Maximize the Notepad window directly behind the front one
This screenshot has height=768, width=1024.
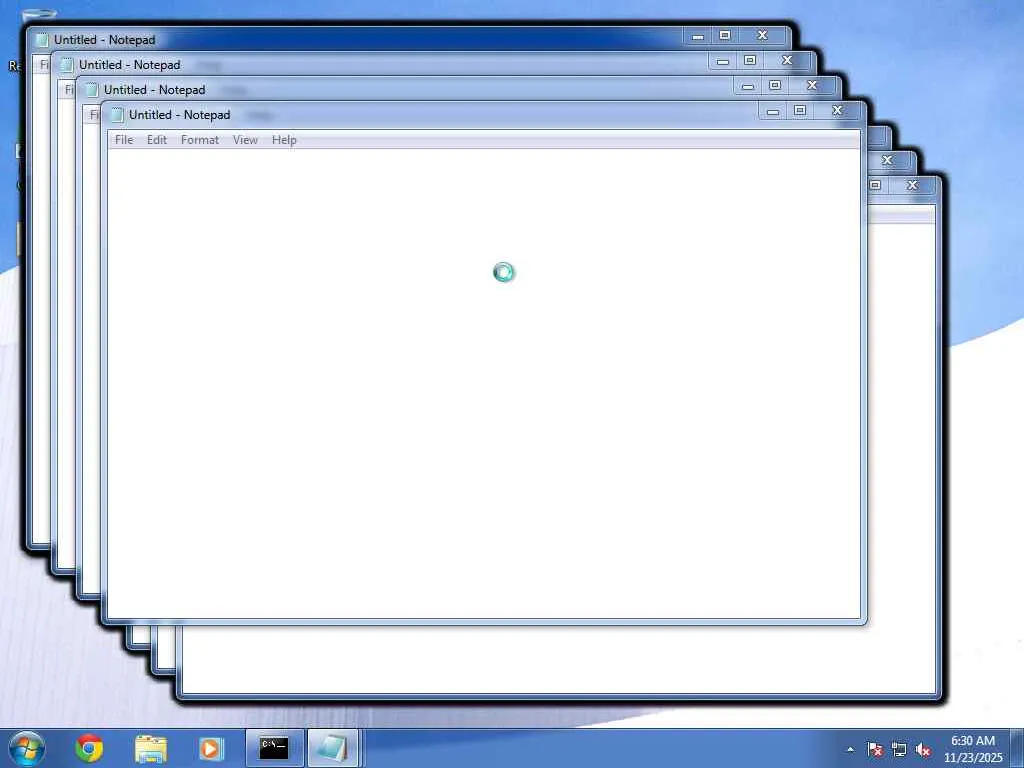[775, 86]
